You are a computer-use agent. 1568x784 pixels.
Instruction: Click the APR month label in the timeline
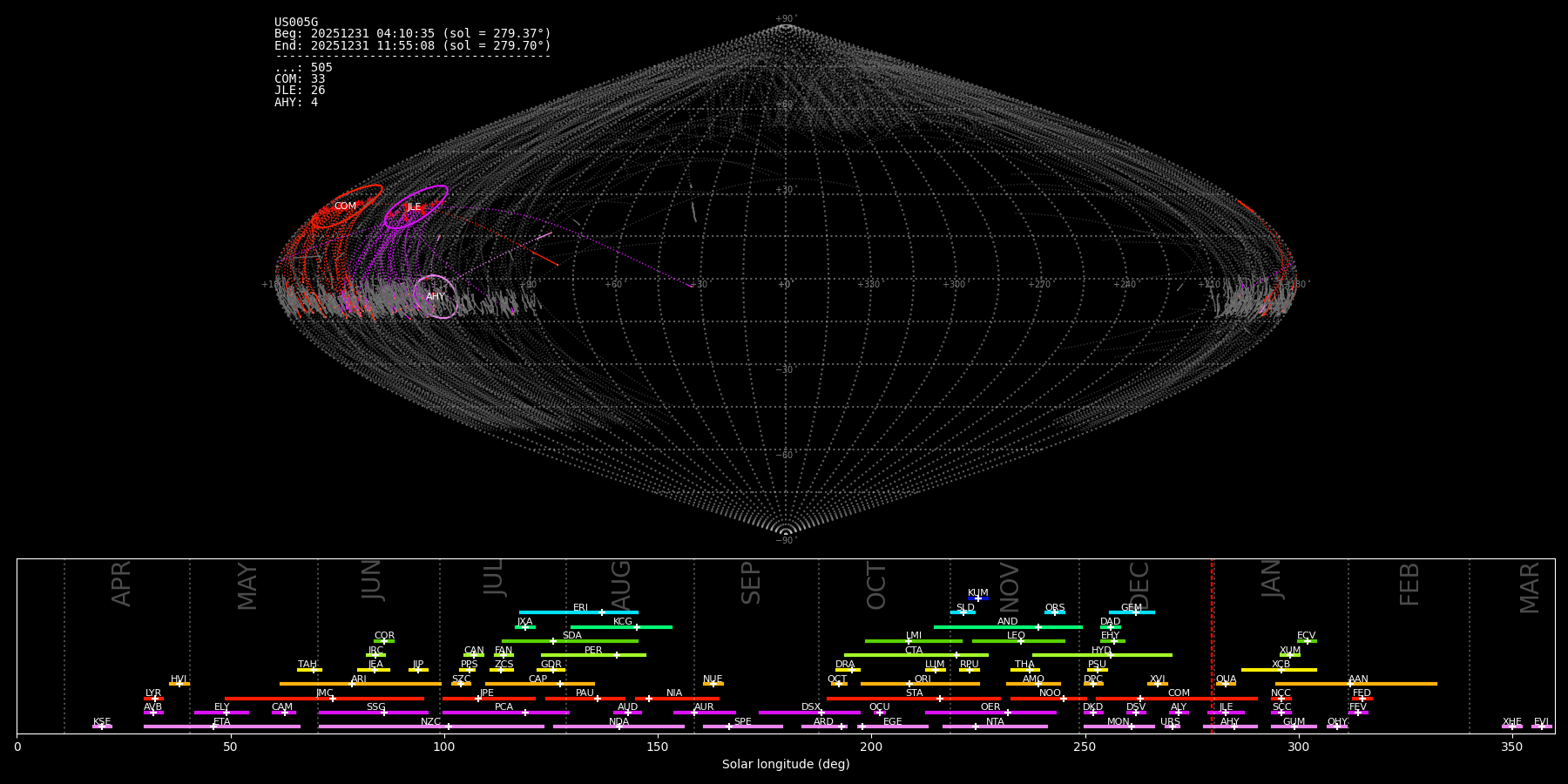[x=122, y=584]
